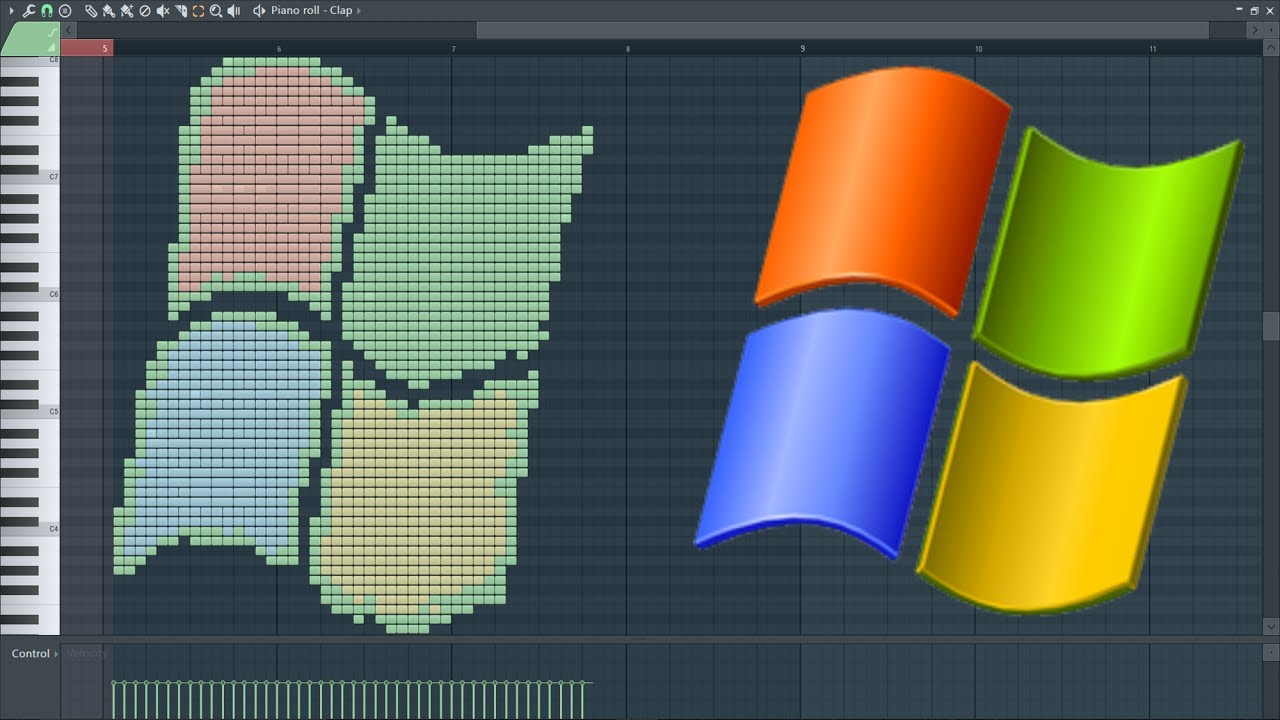Click bar 11 on the timeline ruler
The image size is (1280, 720).
click(1152, 48)
